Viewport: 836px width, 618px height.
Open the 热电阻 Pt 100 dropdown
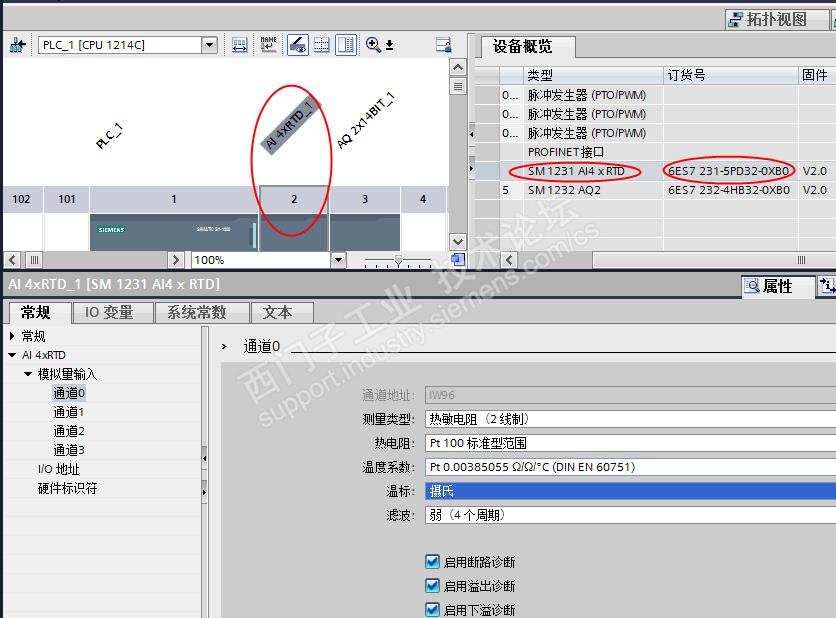click(631, 443)
